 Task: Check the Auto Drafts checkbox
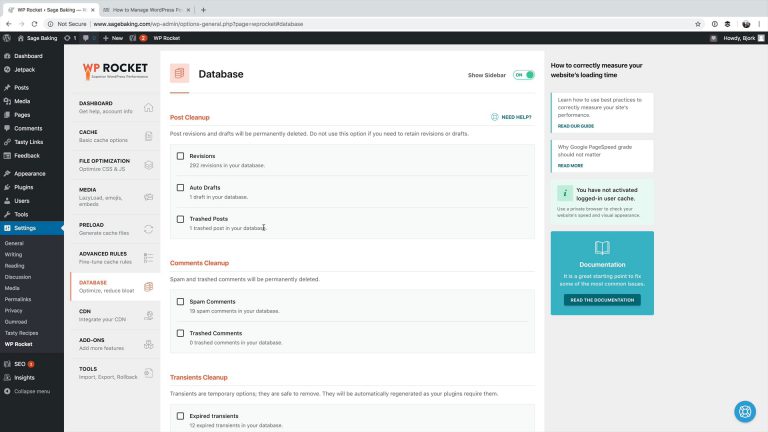(x=180, y=188)
